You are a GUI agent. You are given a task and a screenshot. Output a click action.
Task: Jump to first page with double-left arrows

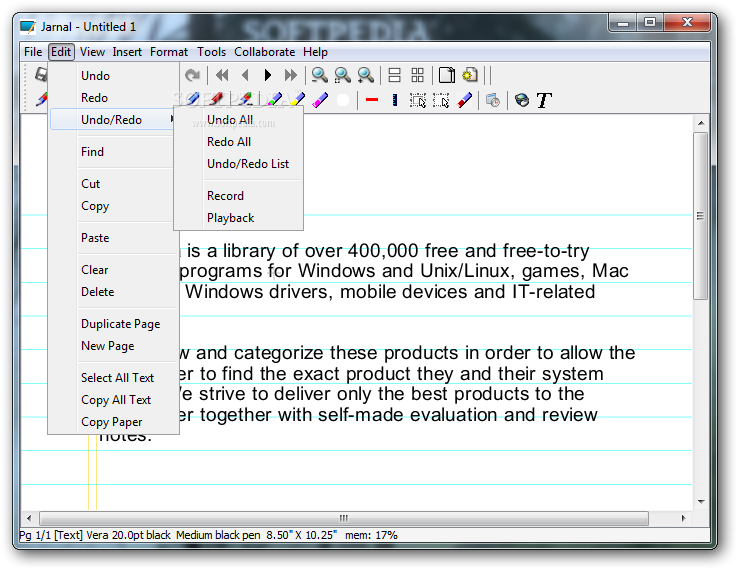click(x=222, y=75)
